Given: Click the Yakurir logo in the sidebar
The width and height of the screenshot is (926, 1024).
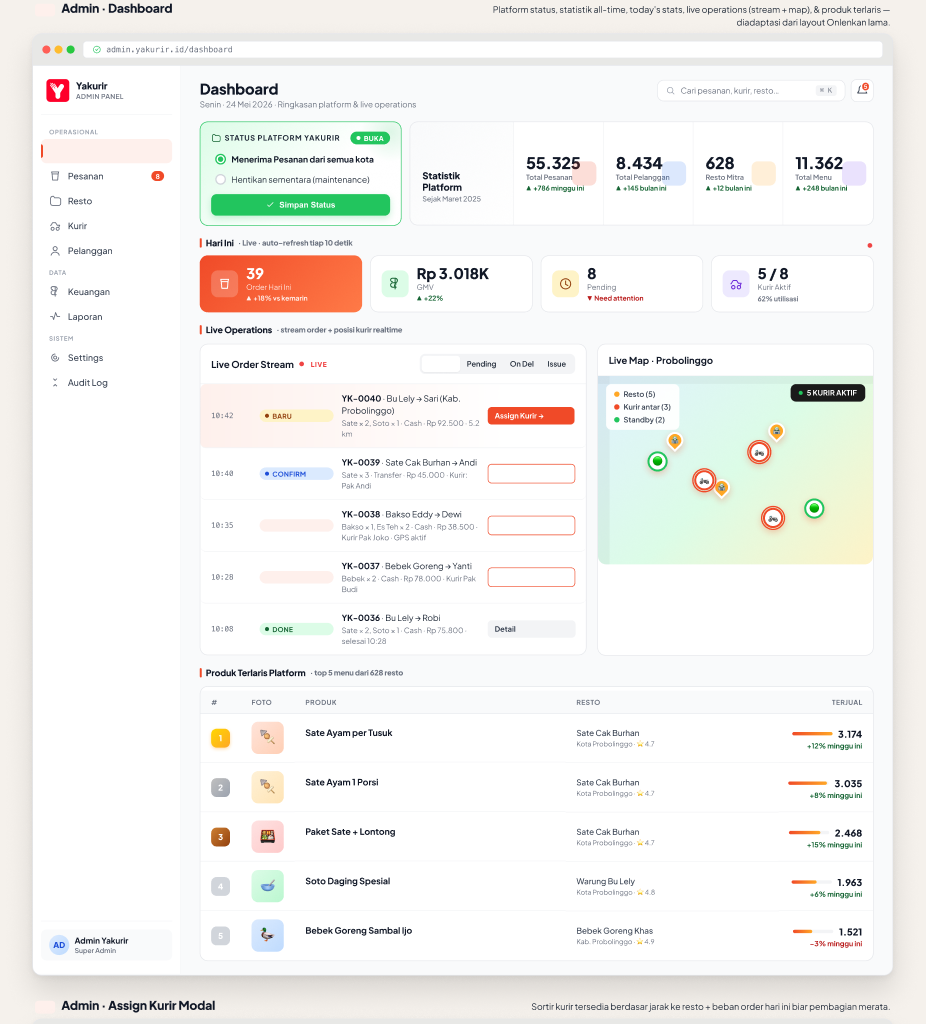Looking at the screenshot, I should [x=57, y=90].
